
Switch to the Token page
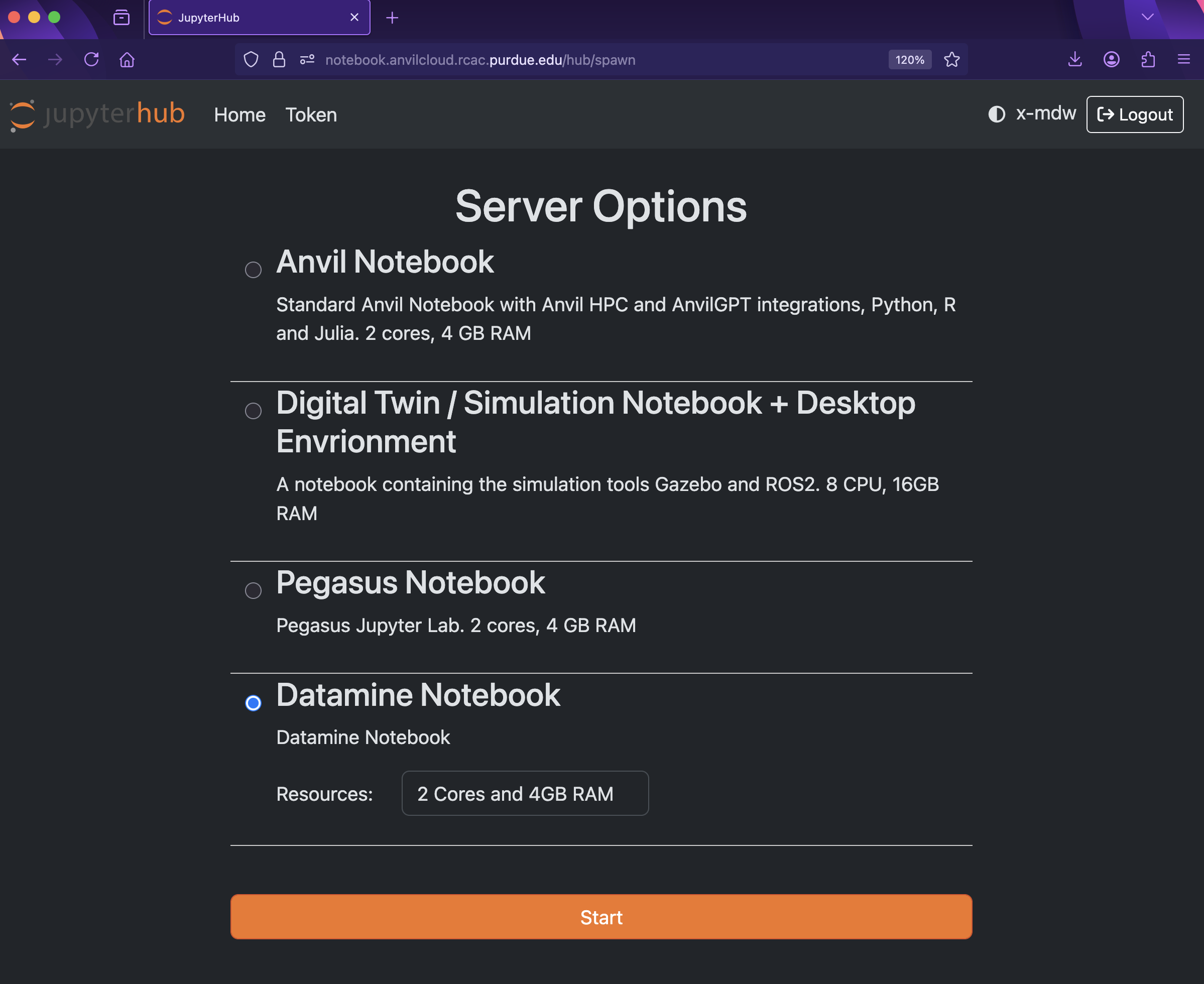coord(311,114)
